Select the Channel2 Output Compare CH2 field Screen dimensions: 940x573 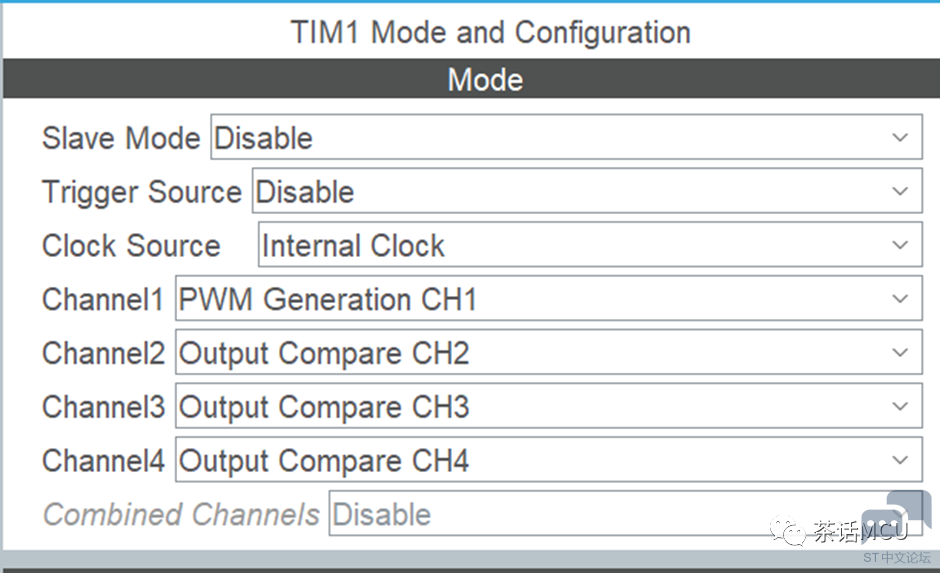pos(549,352)
